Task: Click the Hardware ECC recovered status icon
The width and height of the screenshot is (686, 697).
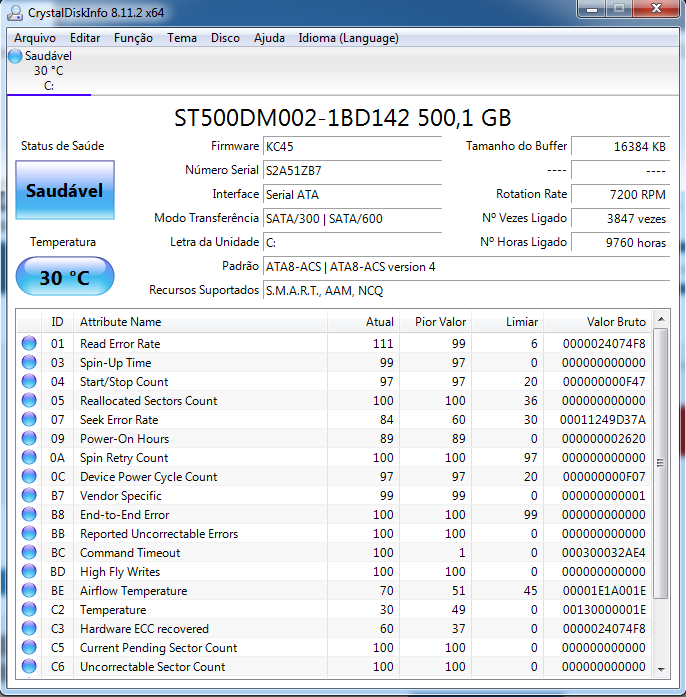Action: click(x=29, y=629)
